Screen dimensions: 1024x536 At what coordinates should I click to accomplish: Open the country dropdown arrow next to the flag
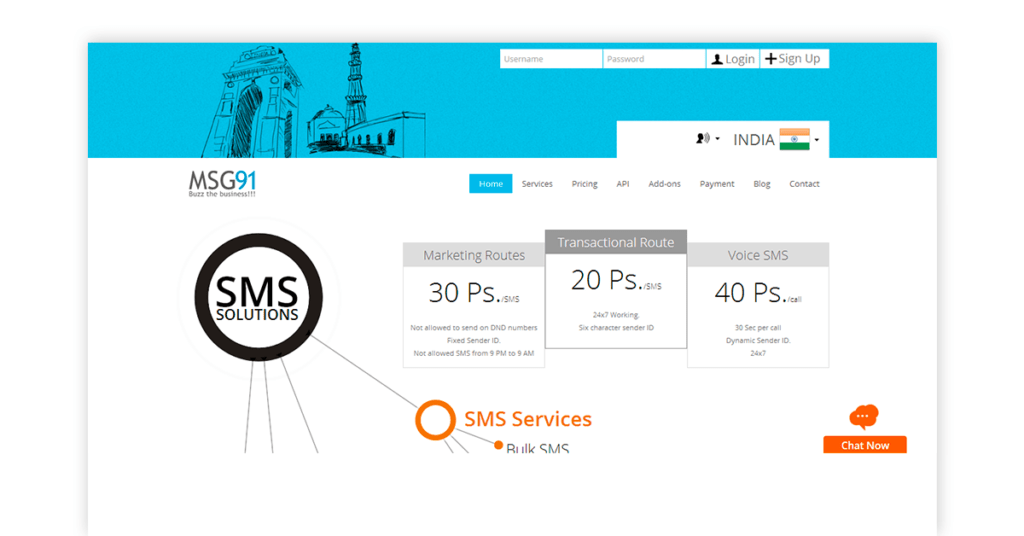coord(817,140)
